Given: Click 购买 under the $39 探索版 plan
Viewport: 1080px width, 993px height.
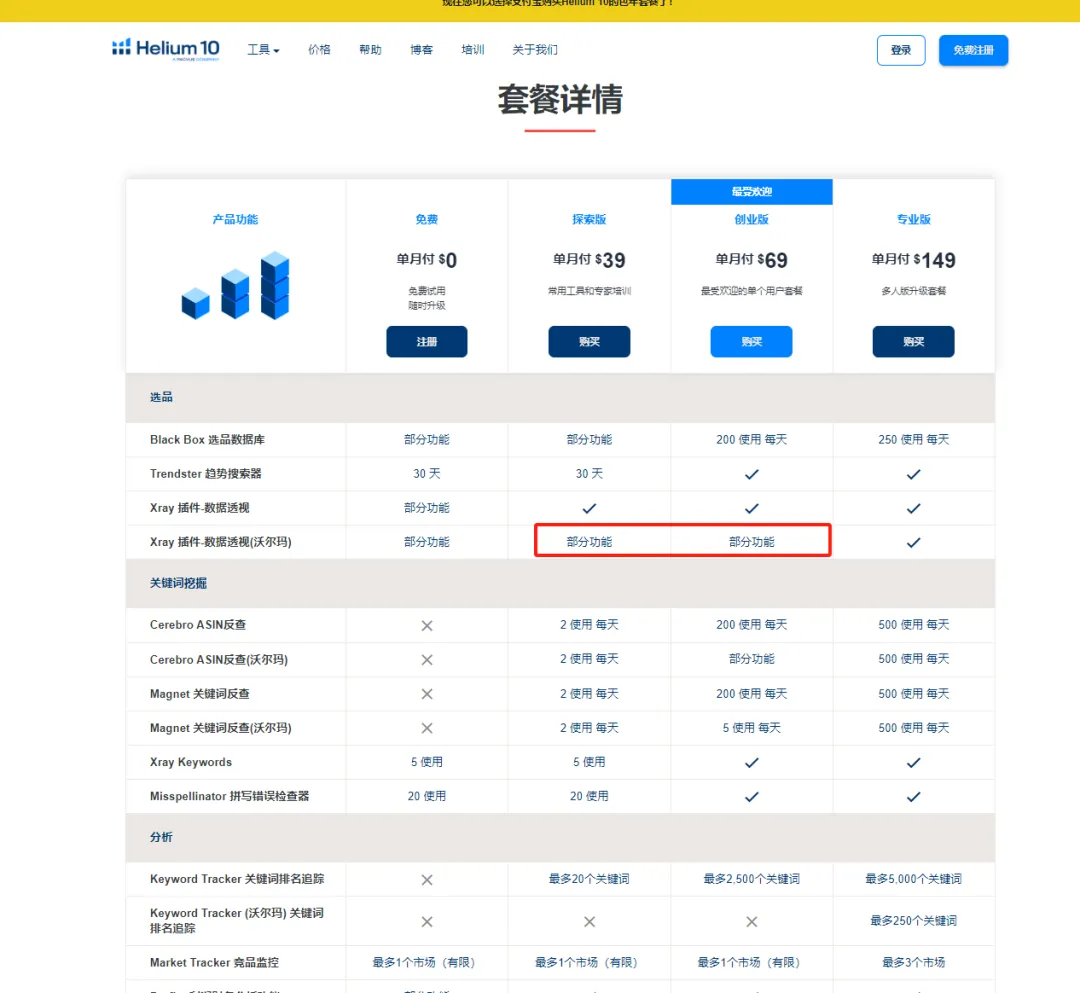Looking at the screenshot, I should (x=589, y=342).
